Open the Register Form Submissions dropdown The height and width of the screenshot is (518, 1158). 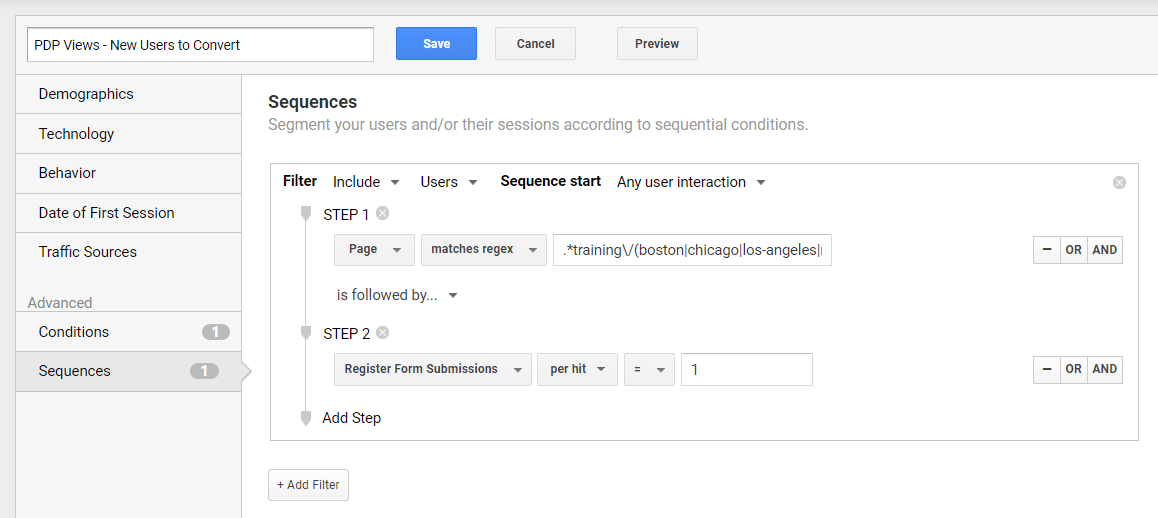tap(432, 369)
